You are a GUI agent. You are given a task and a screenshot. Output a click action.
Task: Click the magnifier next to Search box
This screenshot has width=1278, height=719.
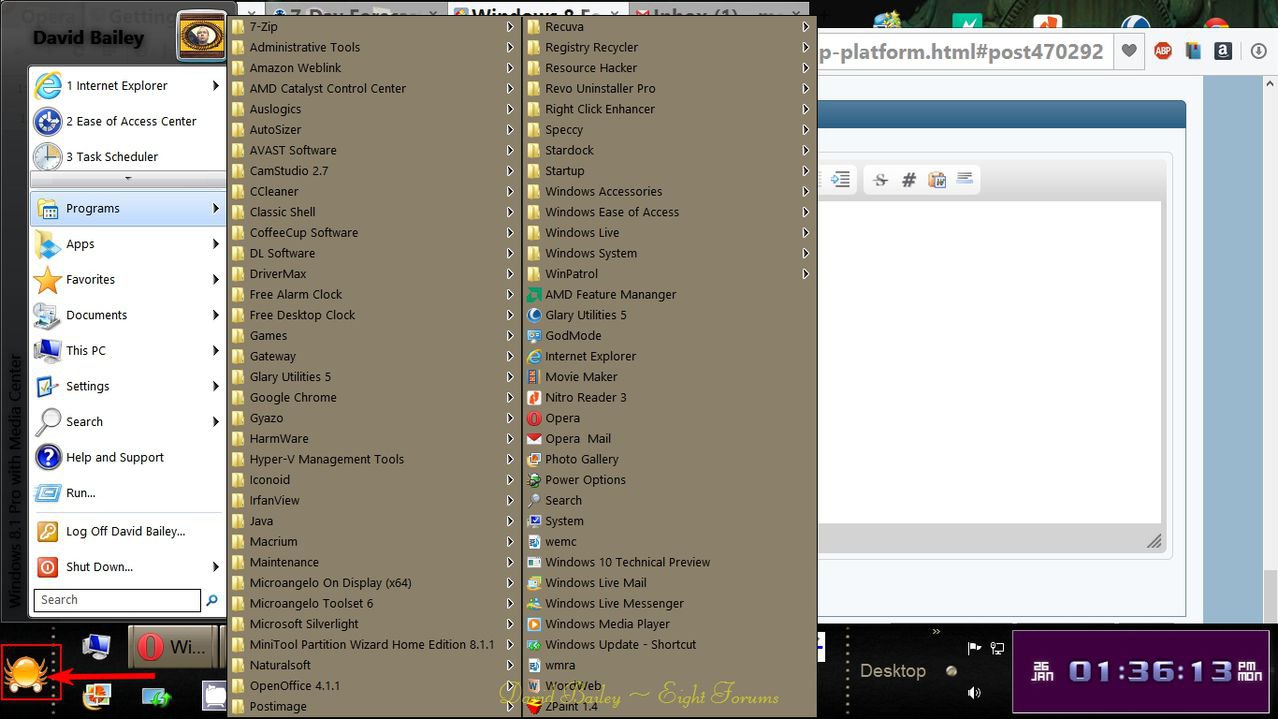(x=212, y=600)
